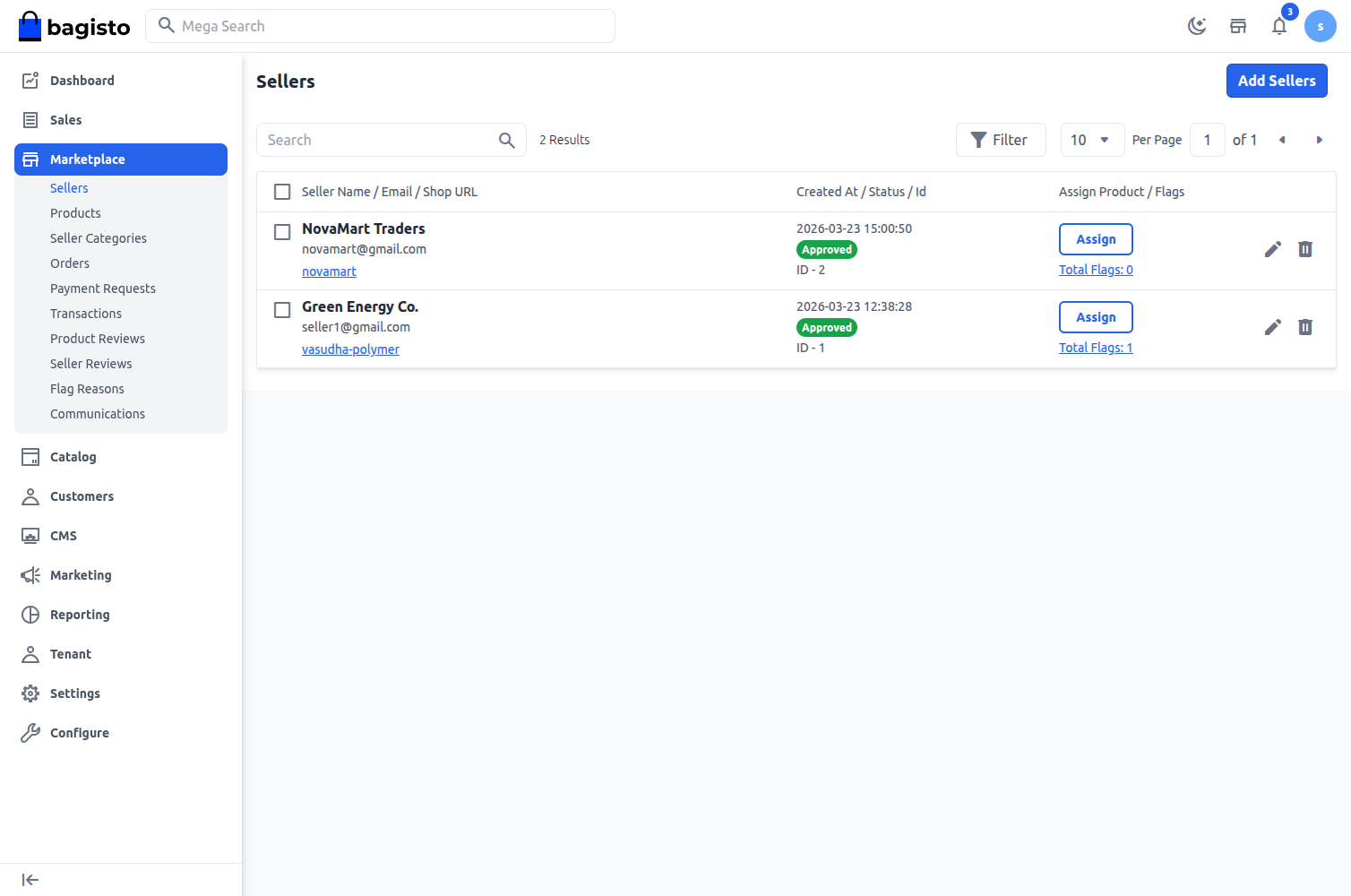Open Seller Reviews from the sidebar menu
Screen dimensions: 1351x896
pyautogui.click(x=90, y=363)
